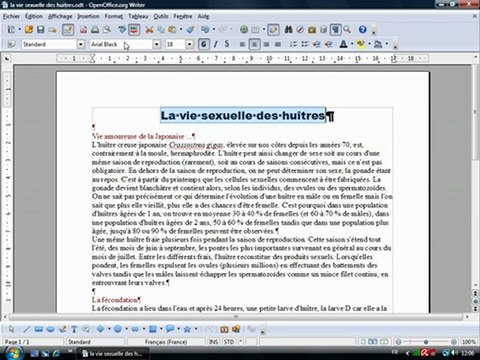Insert a hyperlink with globe icon
The height and width of the screenshot is (360, 480).
[244, 30]
